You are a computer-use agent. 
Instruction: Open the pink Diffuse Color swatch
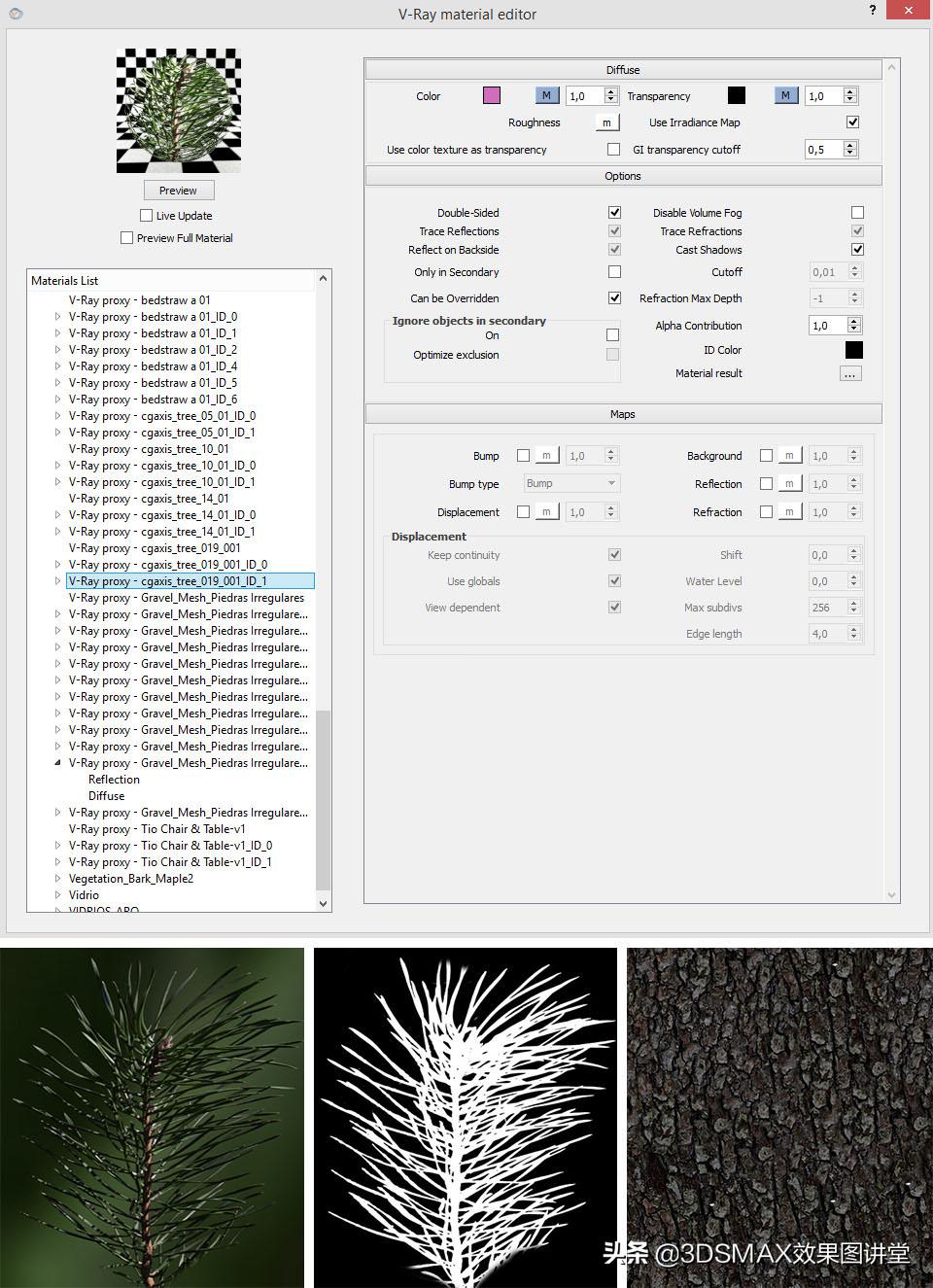492,95
